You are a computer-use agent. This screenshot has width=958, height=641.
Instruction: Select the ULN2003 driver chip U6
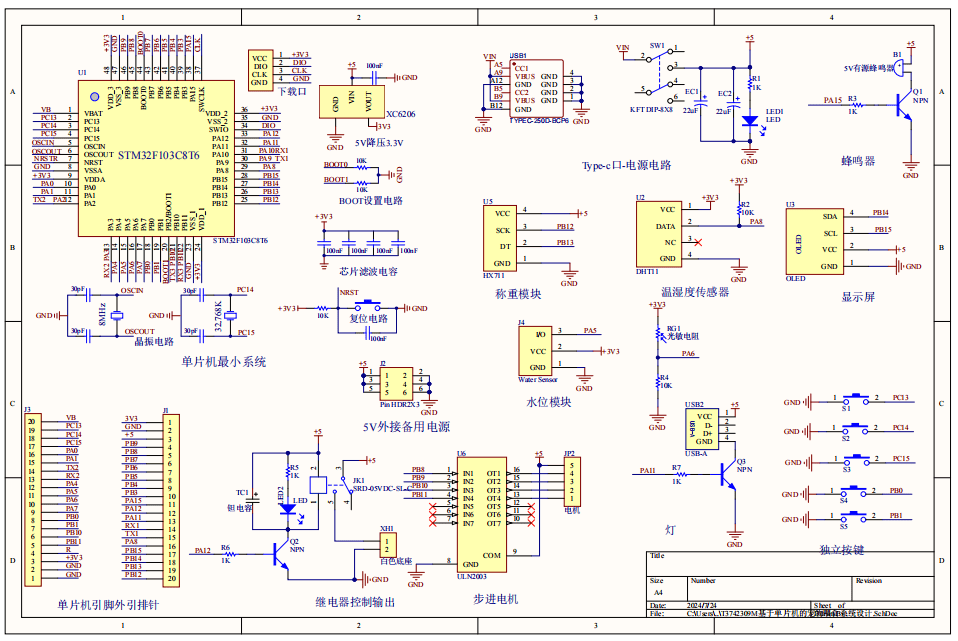pyautogui.click(x=480, y=509)
